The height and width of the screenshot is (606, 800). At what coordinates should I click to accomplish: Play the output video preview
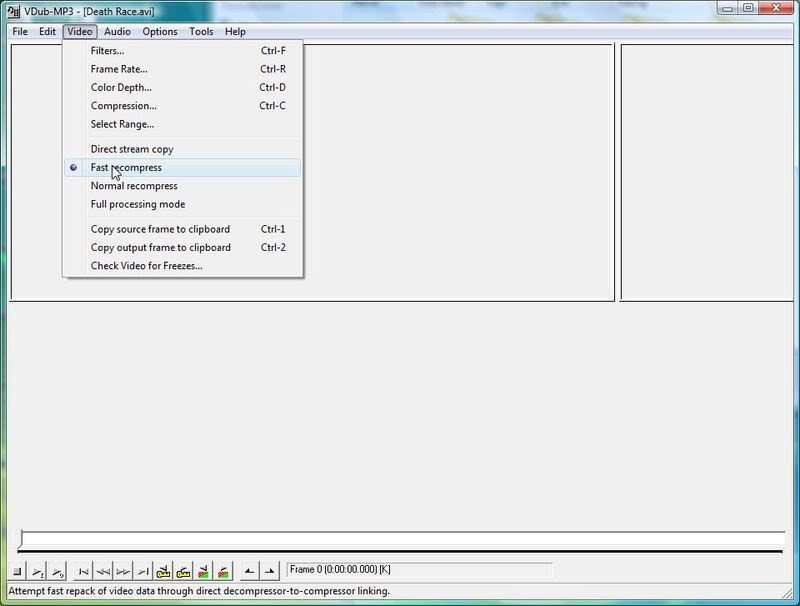tap(58, 571)
